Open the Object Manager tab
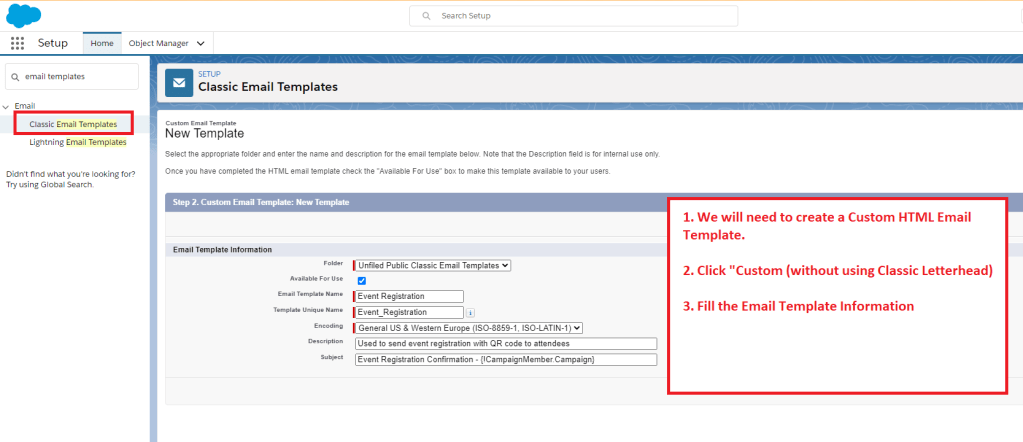 click(158, 44)
